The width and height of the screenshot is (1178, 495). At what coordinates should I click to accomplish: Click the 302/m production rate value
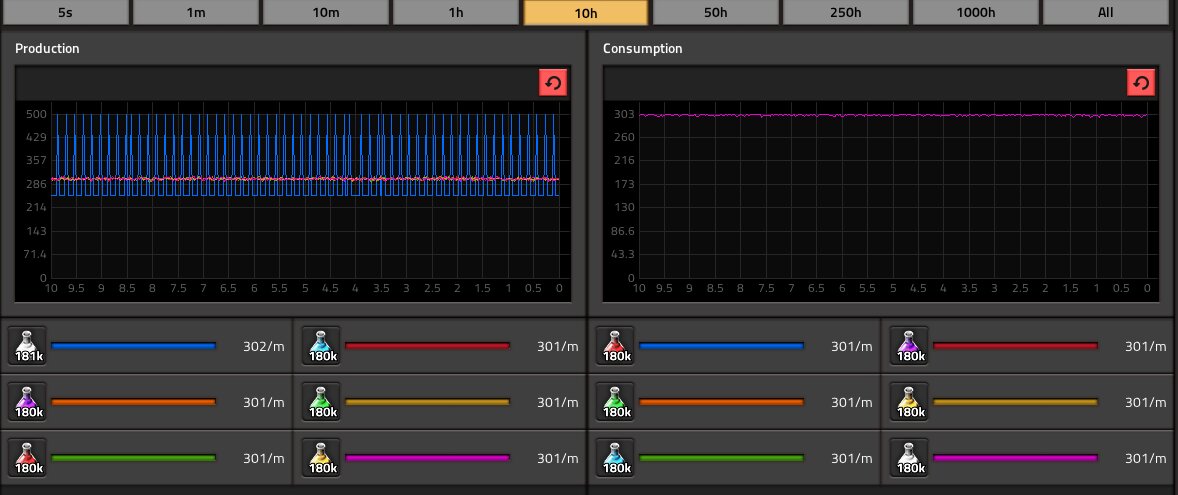[x=264, y=346]
